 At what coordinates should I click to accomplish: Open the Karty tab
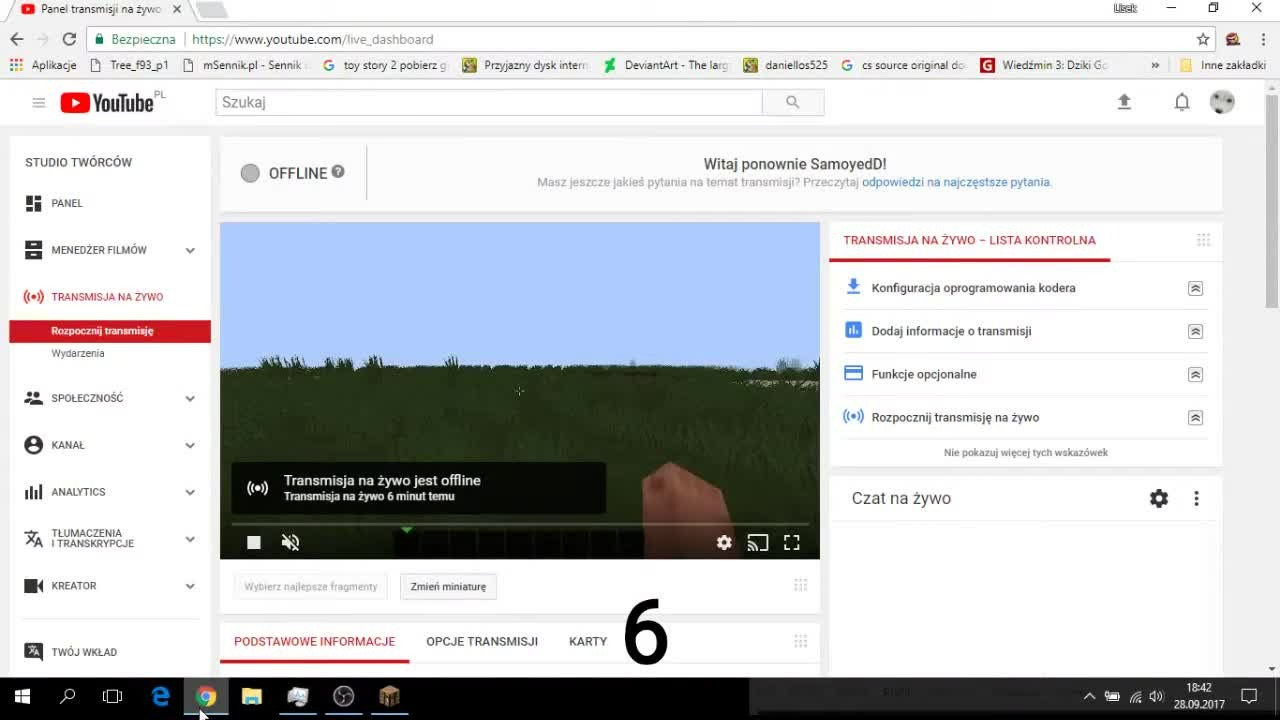tap(588, 641)
